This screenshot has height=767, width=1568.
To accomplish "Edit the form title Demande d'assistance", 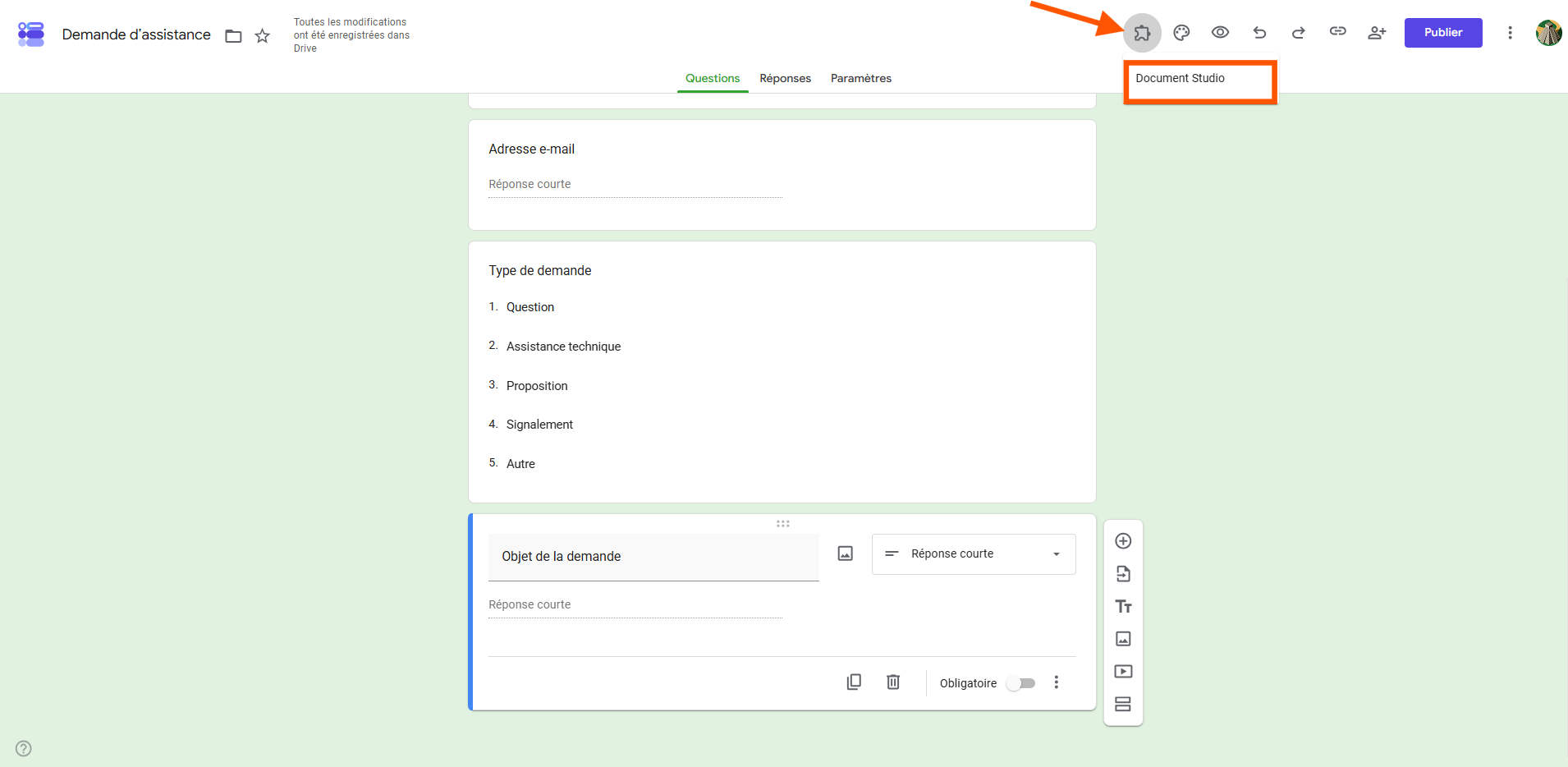I will coord(136,34).
